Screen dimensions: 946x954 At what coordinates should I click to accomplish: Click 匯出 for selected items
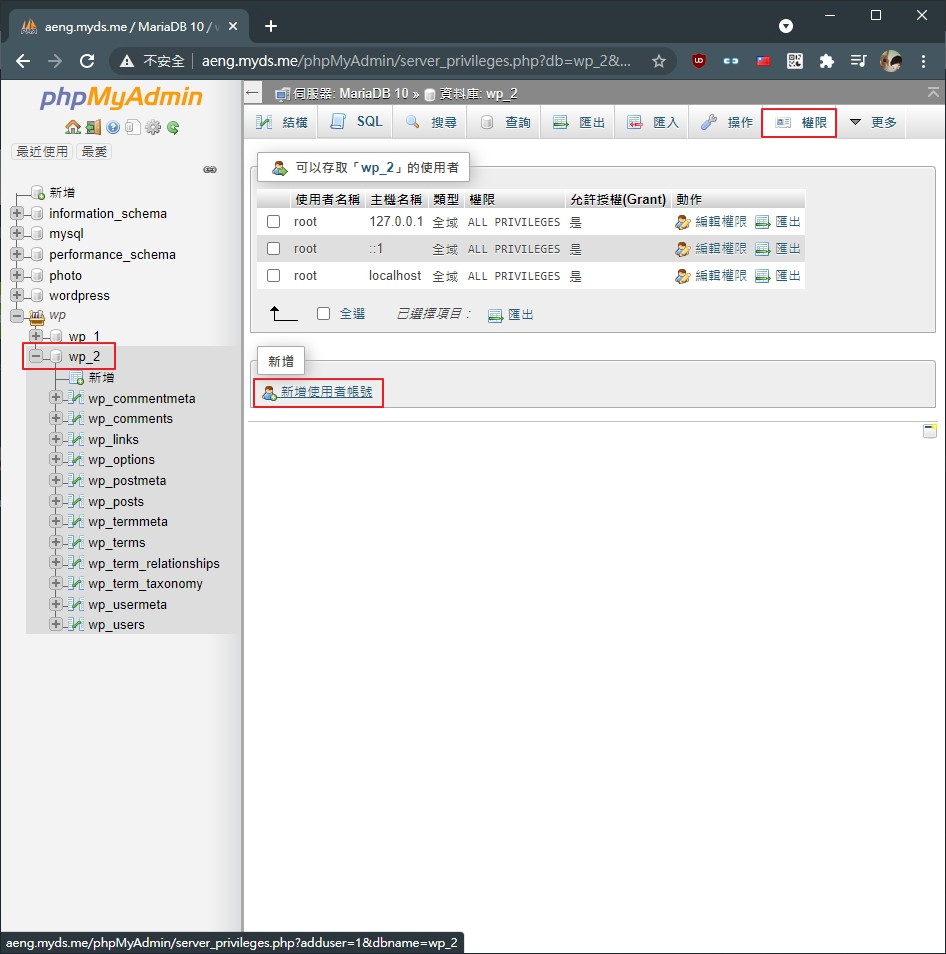pyautogui.click(x=520, y=315)
